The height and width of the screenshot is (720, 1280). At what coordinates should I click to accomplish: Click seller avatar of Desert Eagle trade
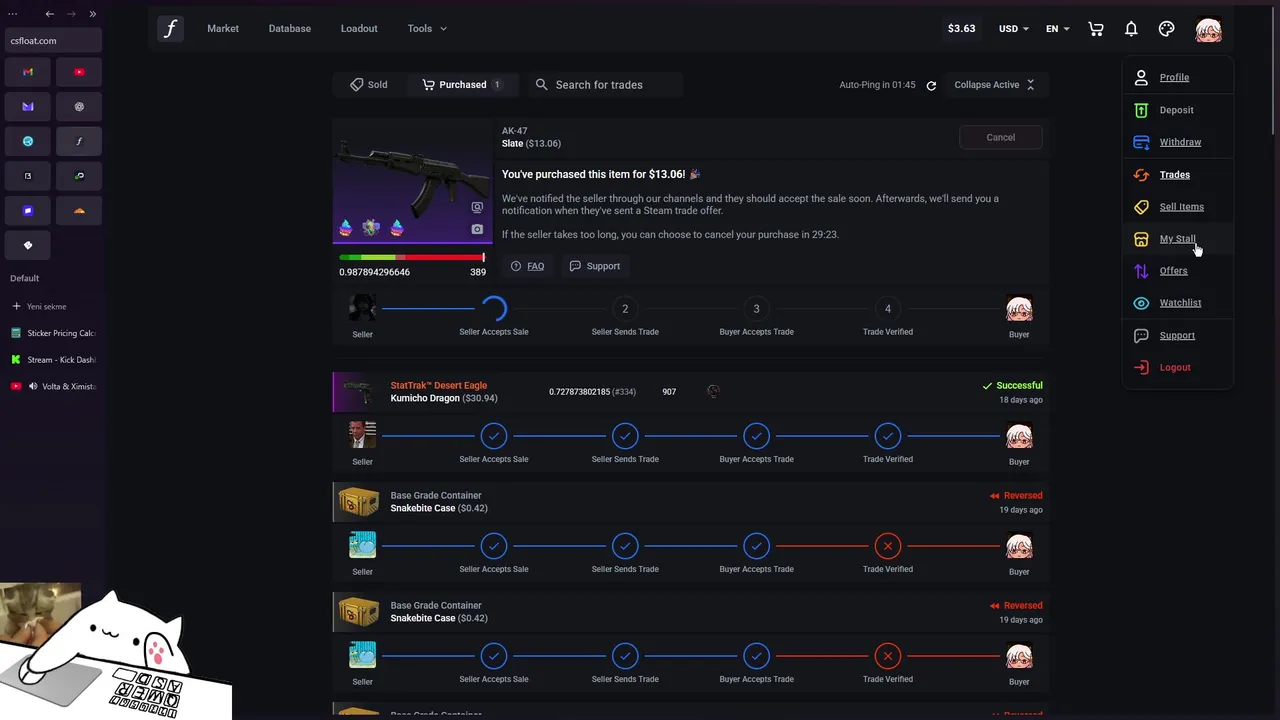click(362, 435)
